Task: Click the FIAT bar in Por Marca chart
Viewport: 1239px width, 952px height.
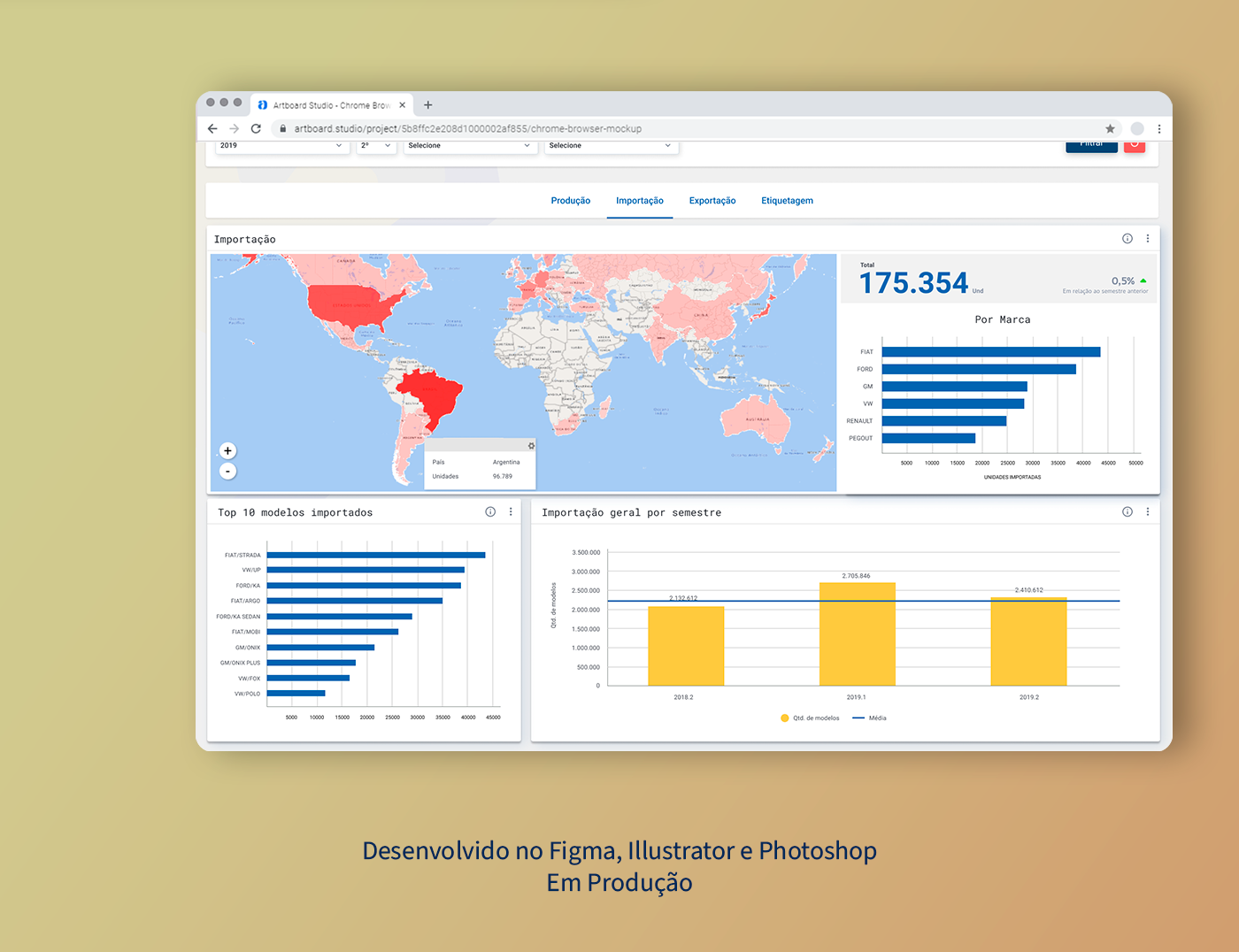Action: [991, 352]
